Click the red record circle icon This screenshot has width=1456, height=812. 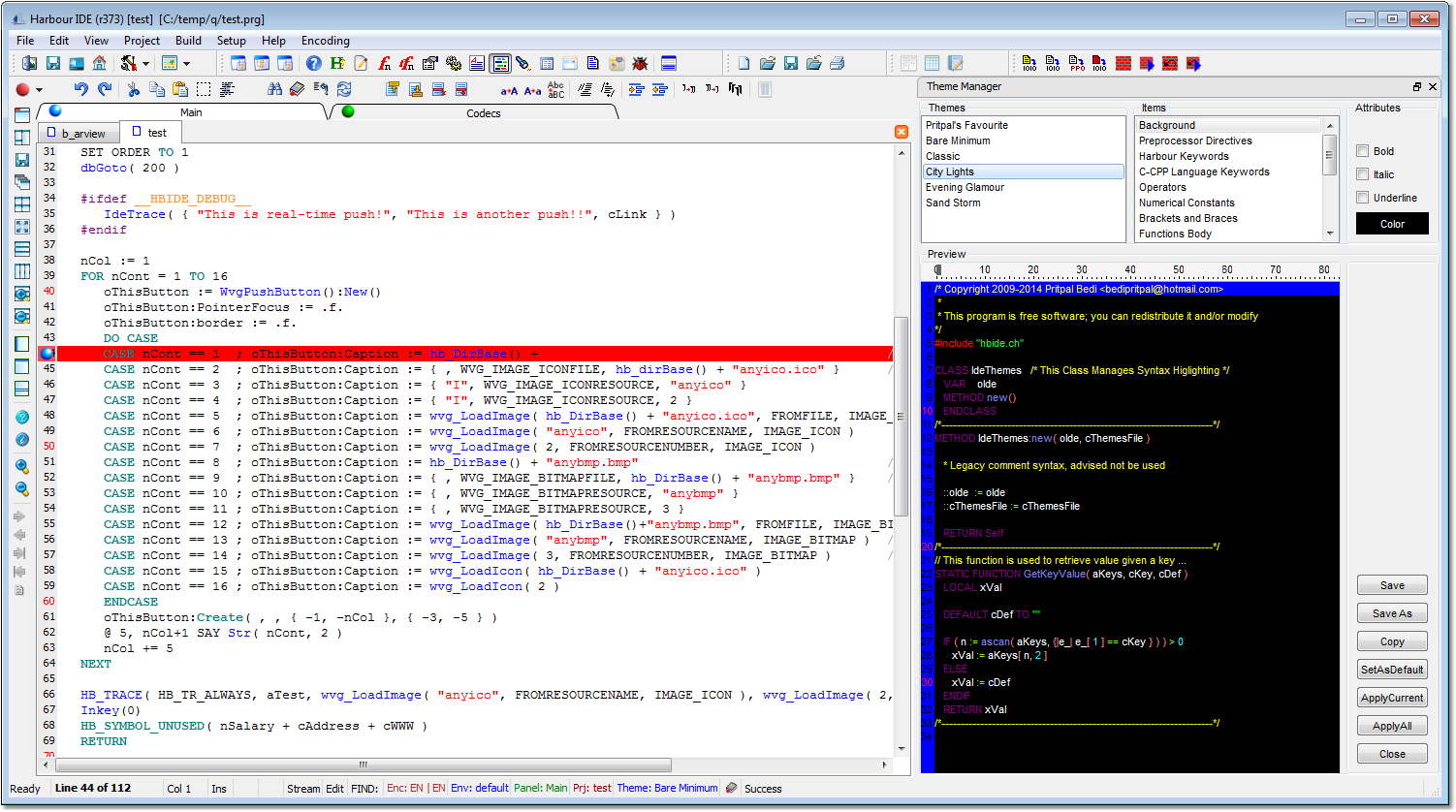click(x=22, y=87)
